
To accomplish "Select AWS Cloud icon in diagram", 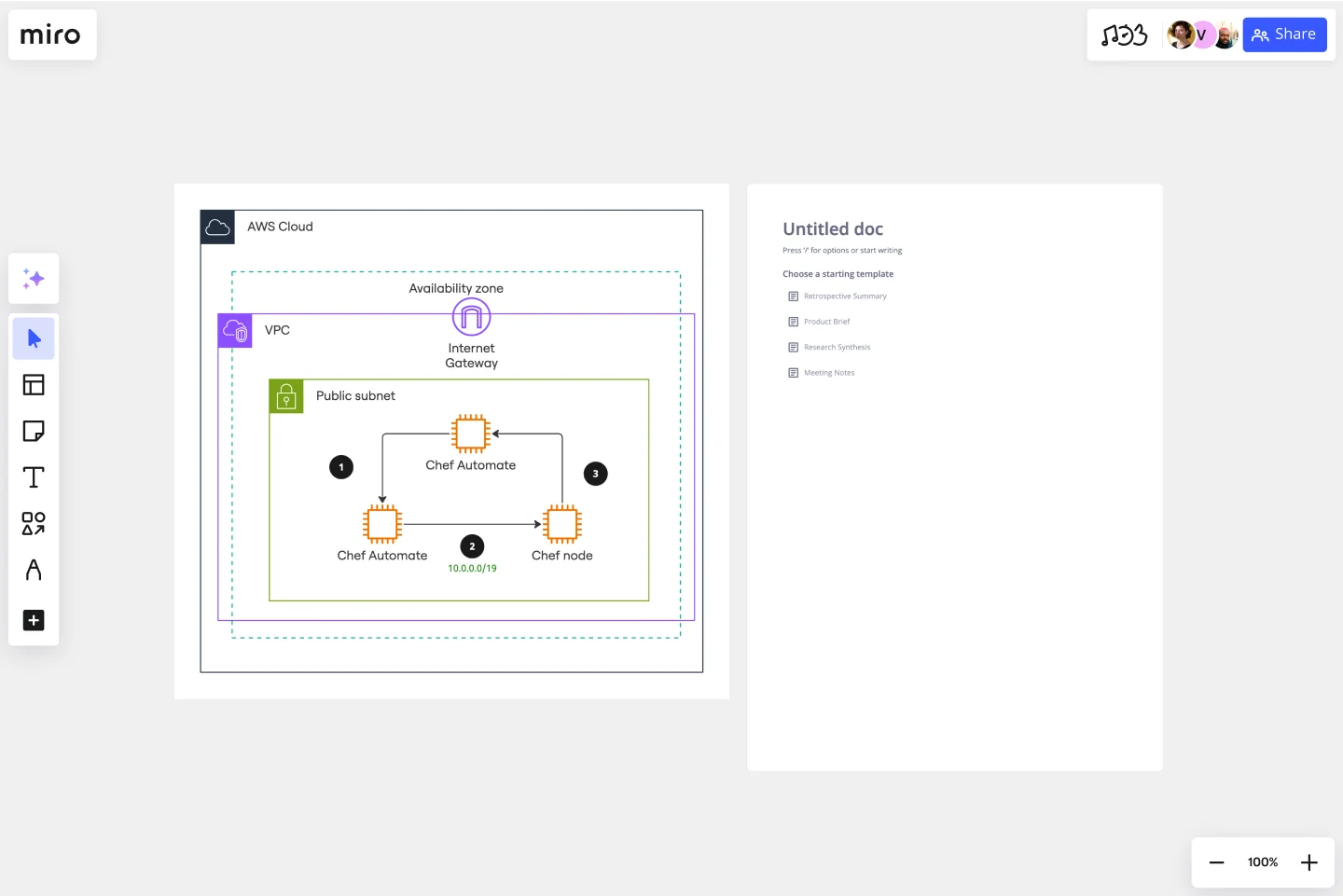I will (x=217, y=227).
